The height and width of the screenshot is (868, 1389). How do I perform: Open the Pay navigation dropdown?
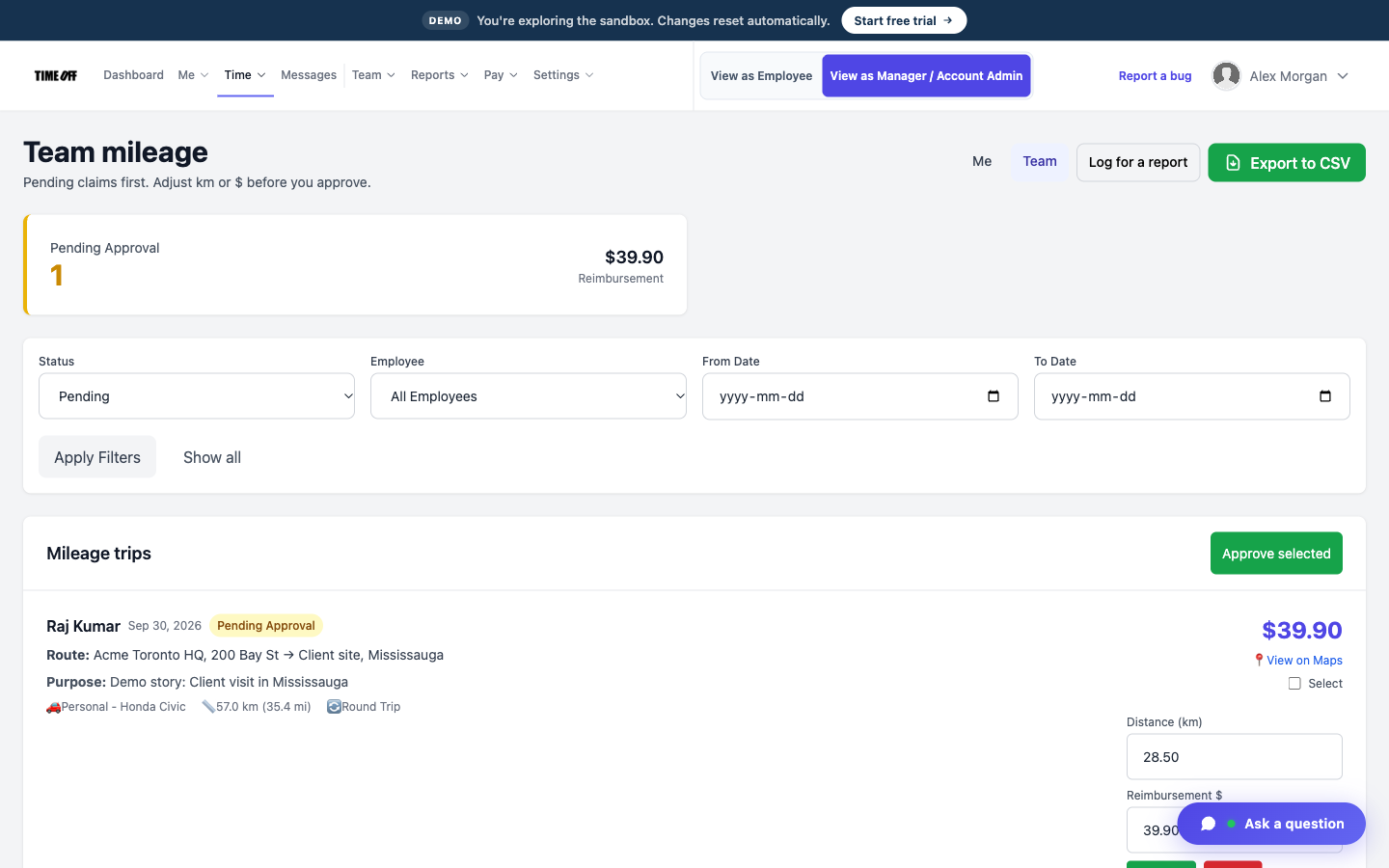click(x=501, y=75)
